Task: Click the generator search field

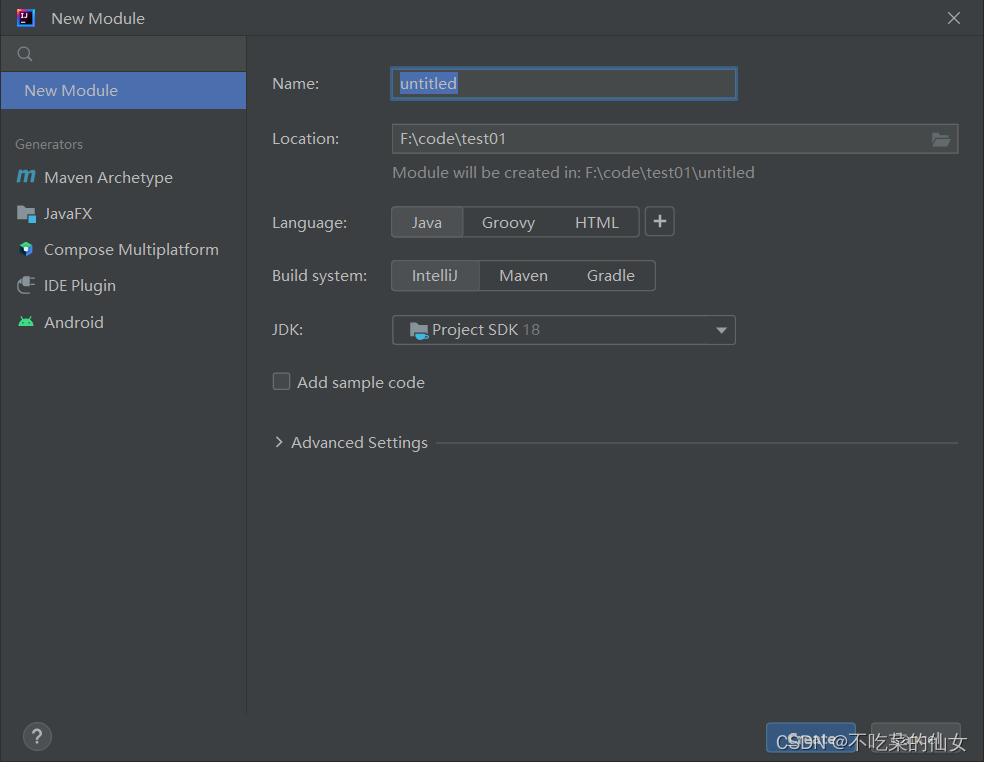Action: (x=123, y=54)
